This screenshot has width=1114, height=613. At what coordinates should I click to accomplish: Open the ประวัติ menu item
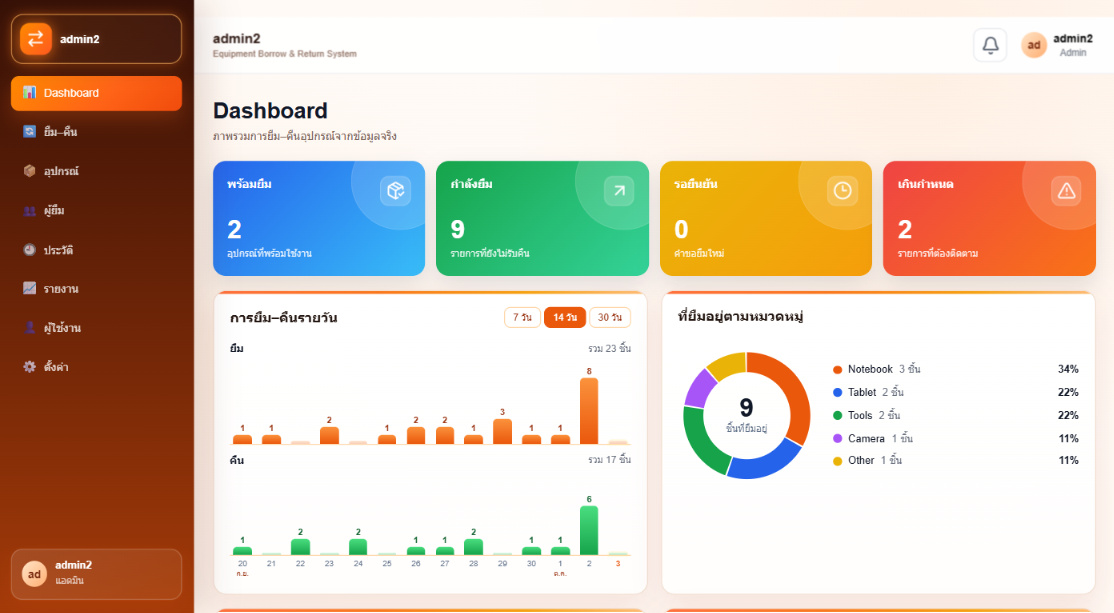click(97, 249)
